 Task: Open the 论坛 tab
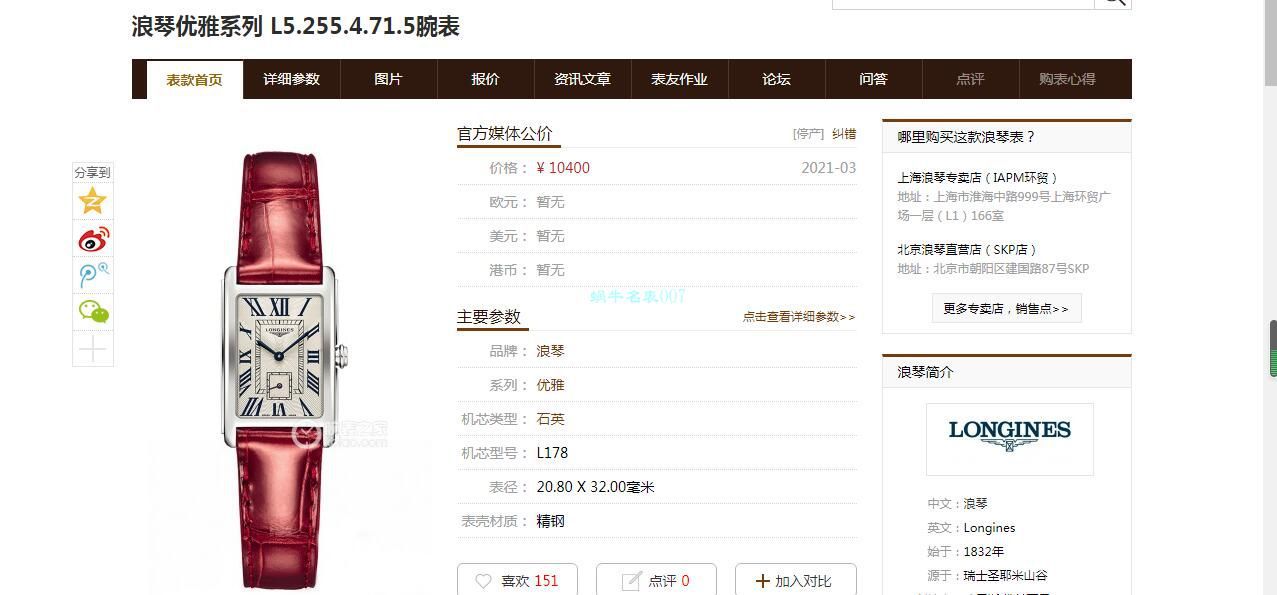(775, 79)
